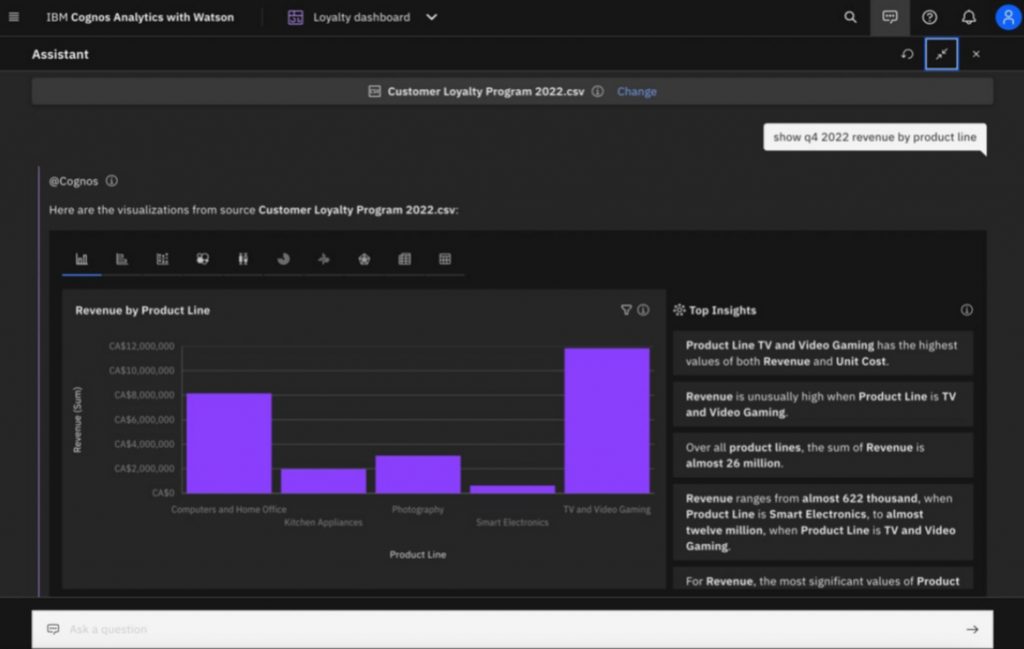Click the data source file icon
The width and height of the screenshot is (1024, 649).
click(374, 91)
